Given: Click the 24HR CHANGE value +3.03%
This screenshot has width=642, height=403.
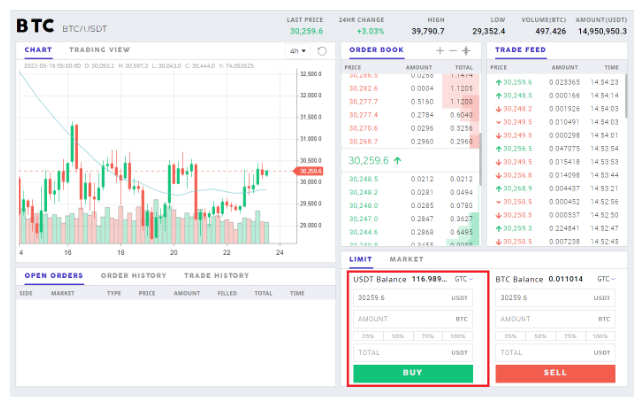Looking at the screenshot, I should 370,31.
